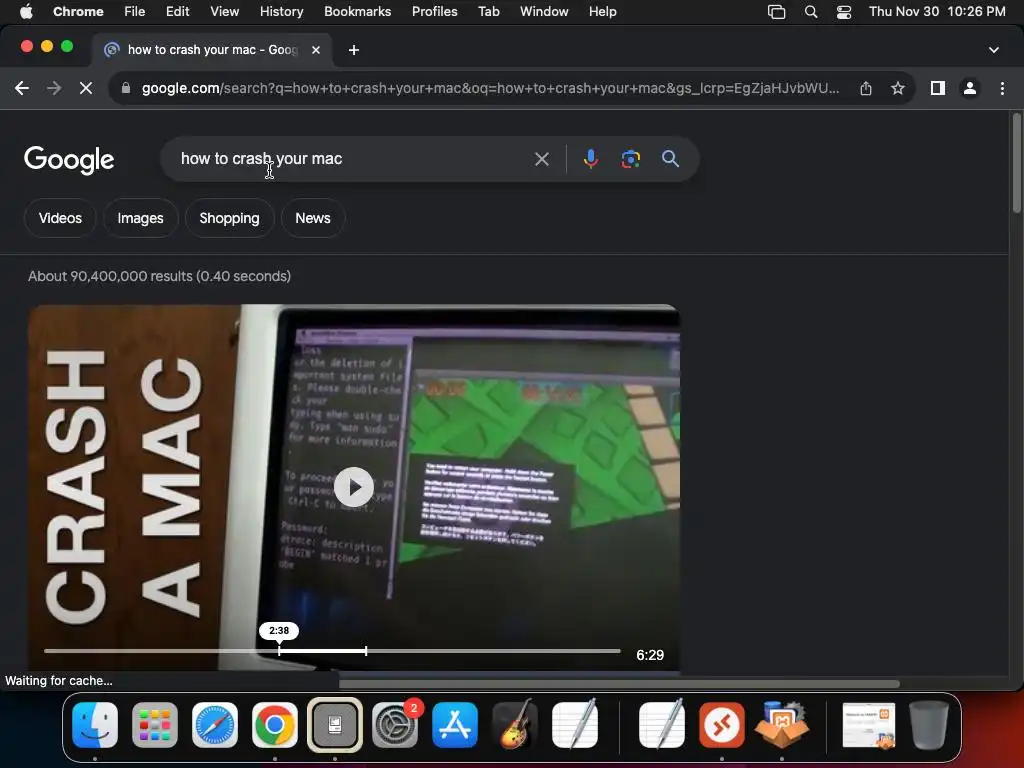Click into the Google search input field
Screen dimensions: 1024x768
tap(353, 159)
